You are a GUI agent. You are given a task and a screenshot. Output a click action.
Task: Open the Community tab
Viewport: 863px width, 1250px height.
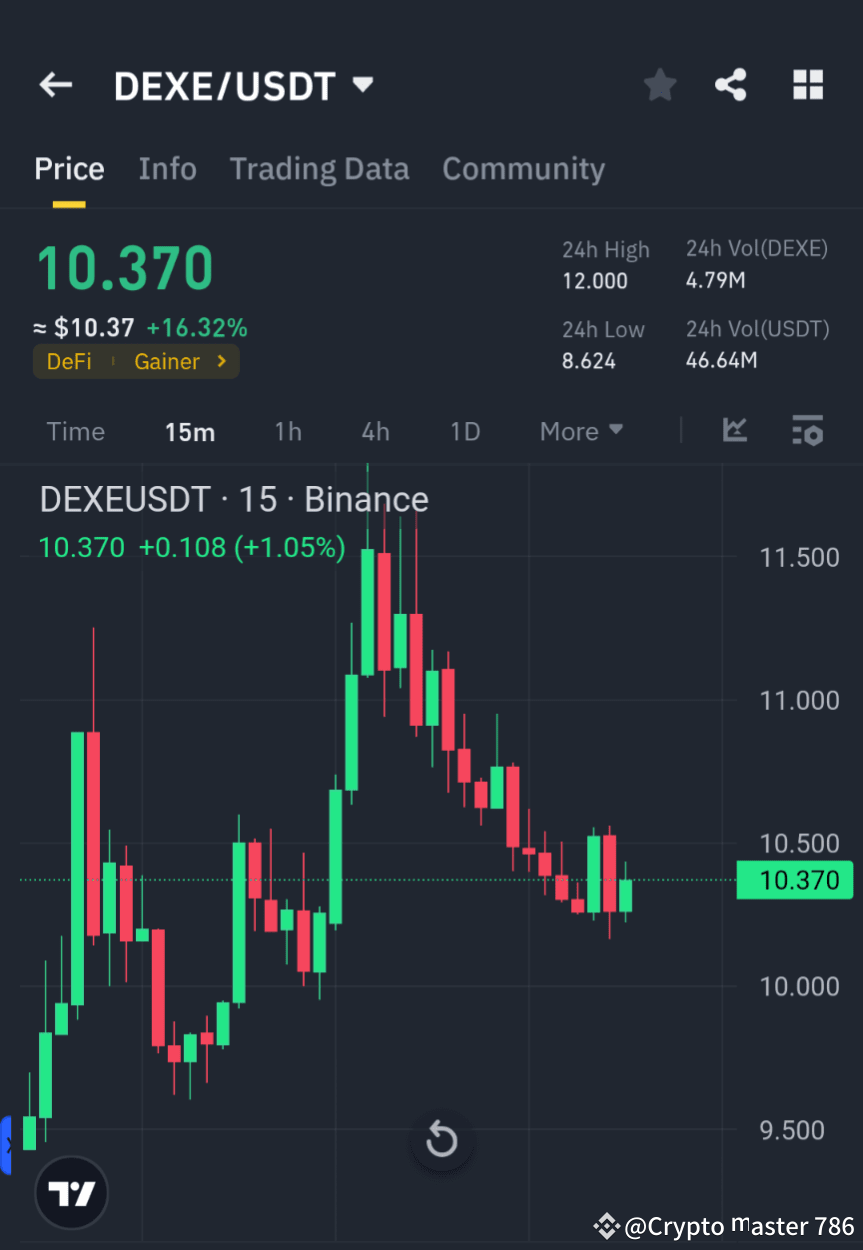pyautogui.click(x=523, y=168)
